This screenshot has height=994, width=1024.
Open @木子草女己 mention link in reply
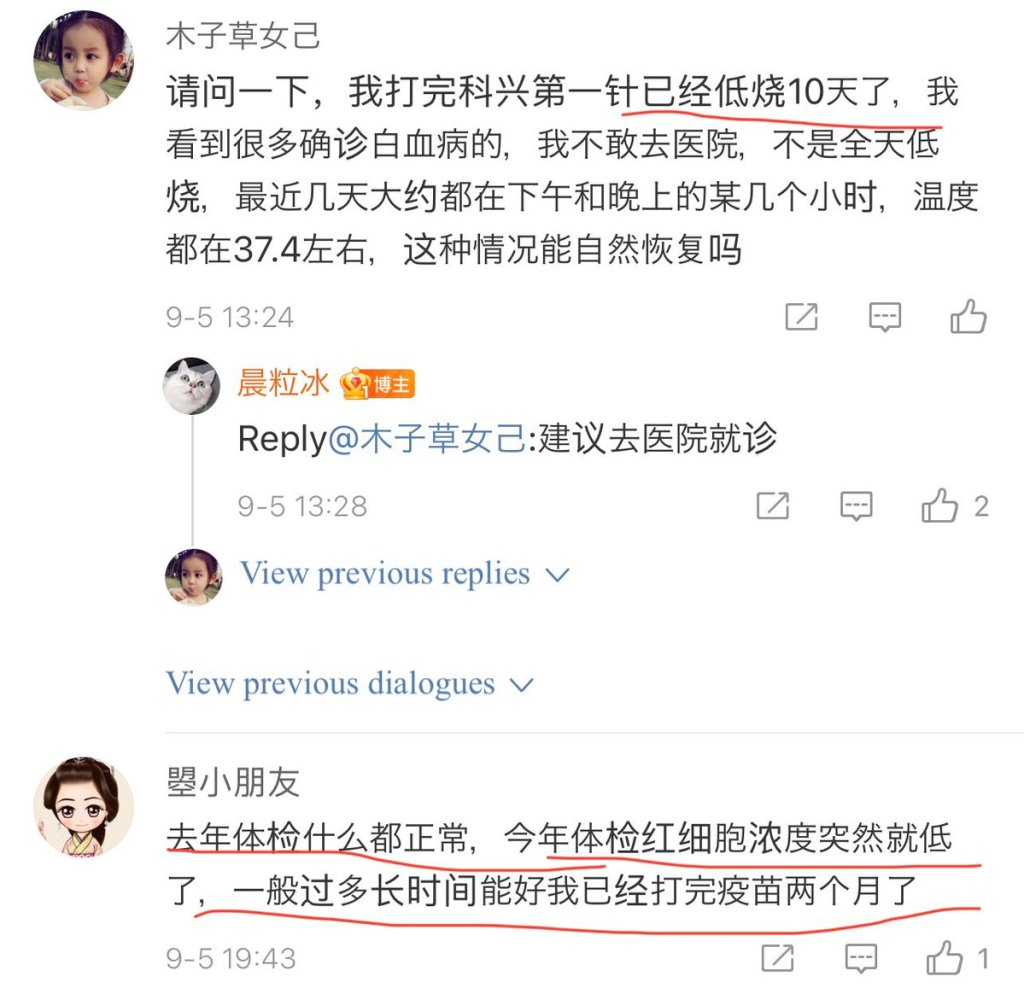[x=426, y=438]
